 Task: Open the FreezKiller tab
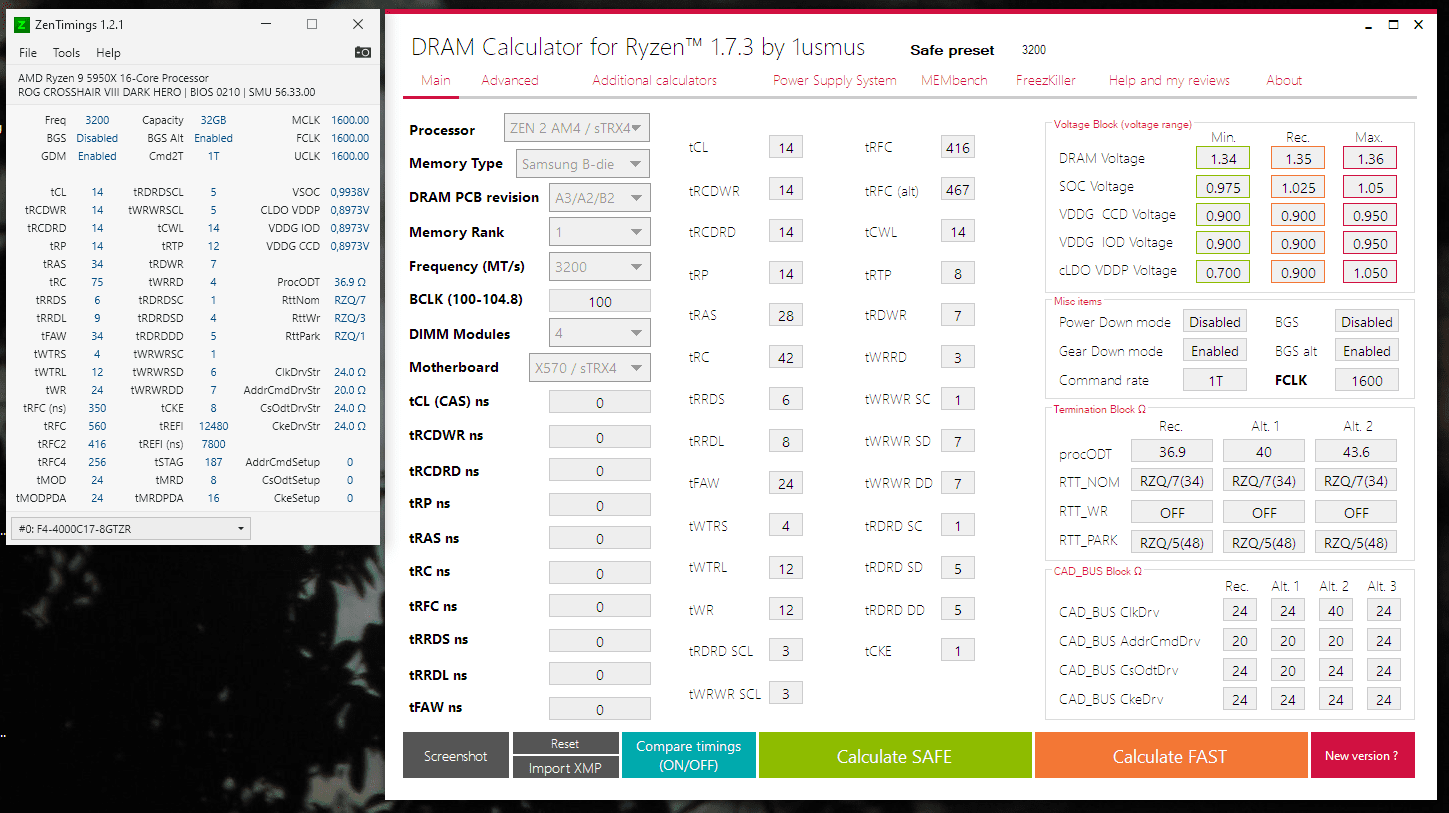[x=1046, y=80]
